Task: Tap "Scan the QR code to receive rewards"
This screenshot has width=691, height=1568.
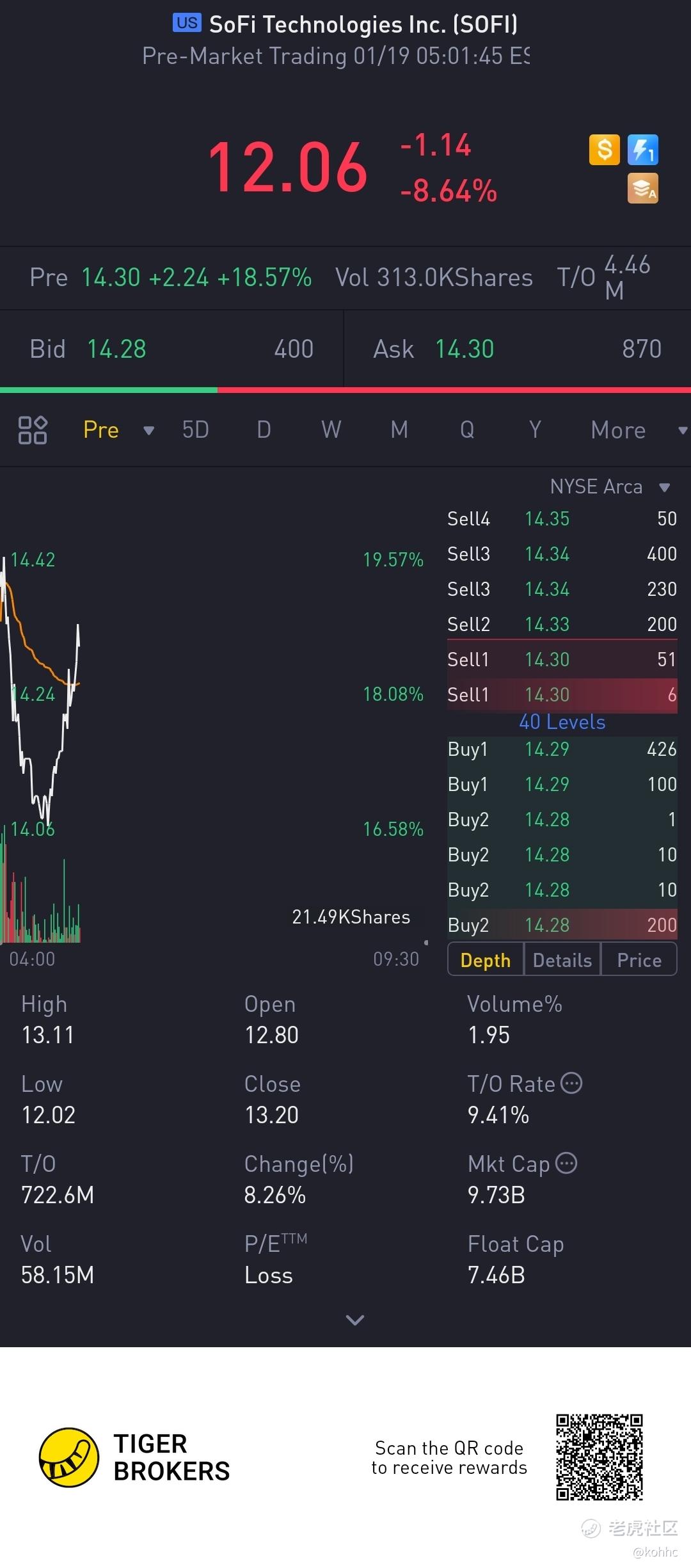Action: coord(449,1457)
